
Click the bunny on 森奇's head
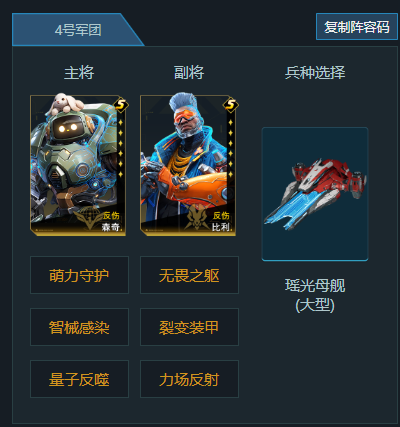tap(64, 104)
